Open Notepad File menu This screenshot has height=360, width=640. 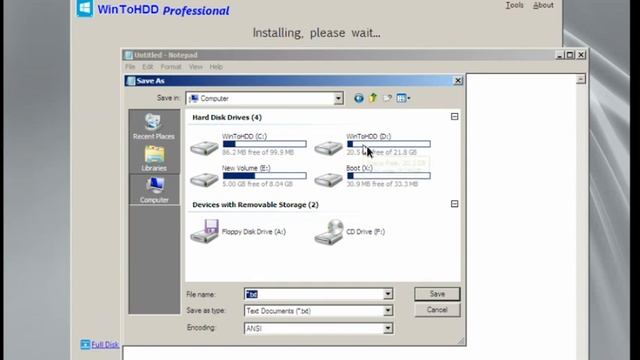[x=130, y=67]
